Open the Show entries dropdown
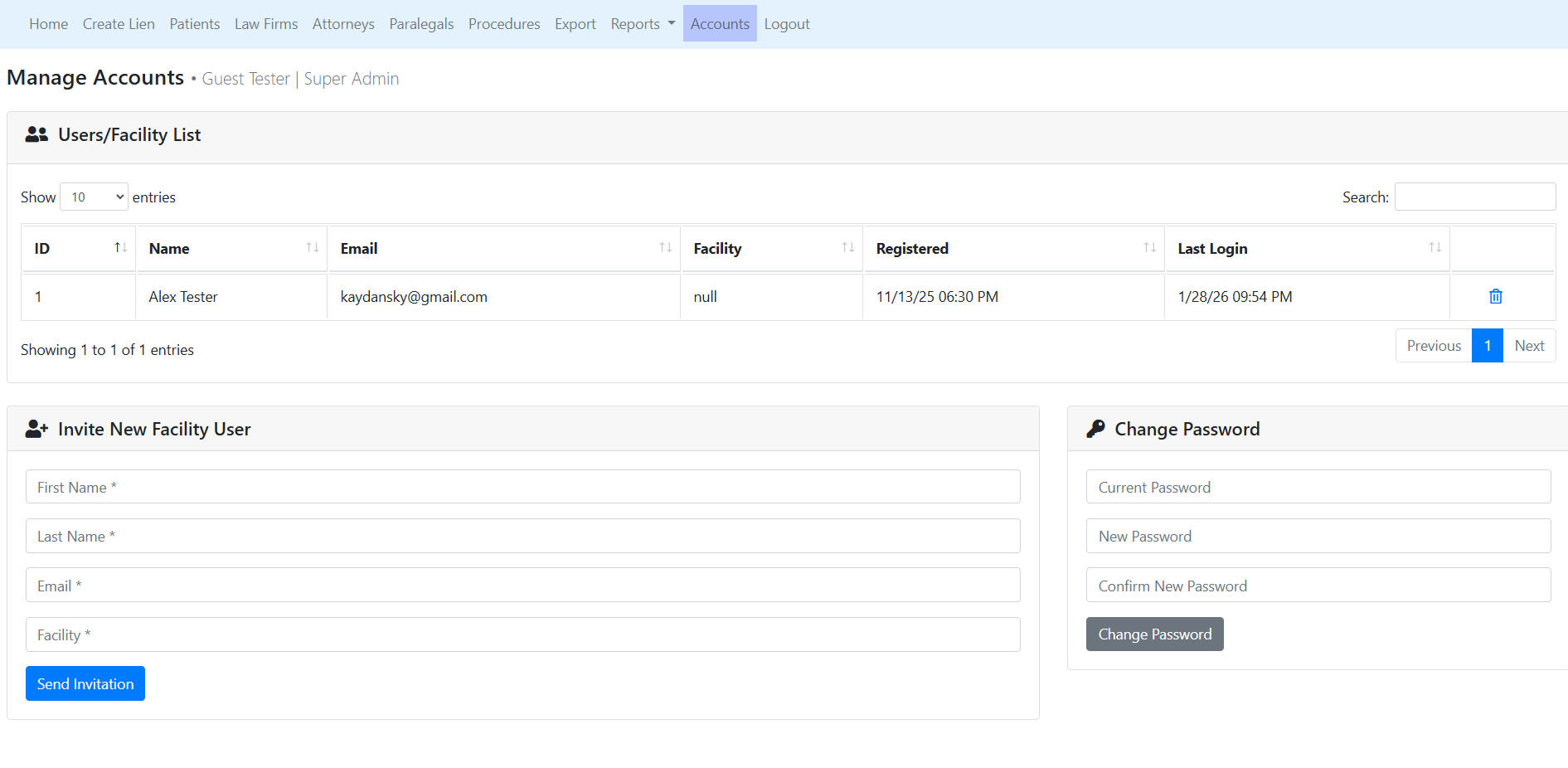Image resolution: width=1568 pixels, height=768 pixels. click(x=93, y=197)
